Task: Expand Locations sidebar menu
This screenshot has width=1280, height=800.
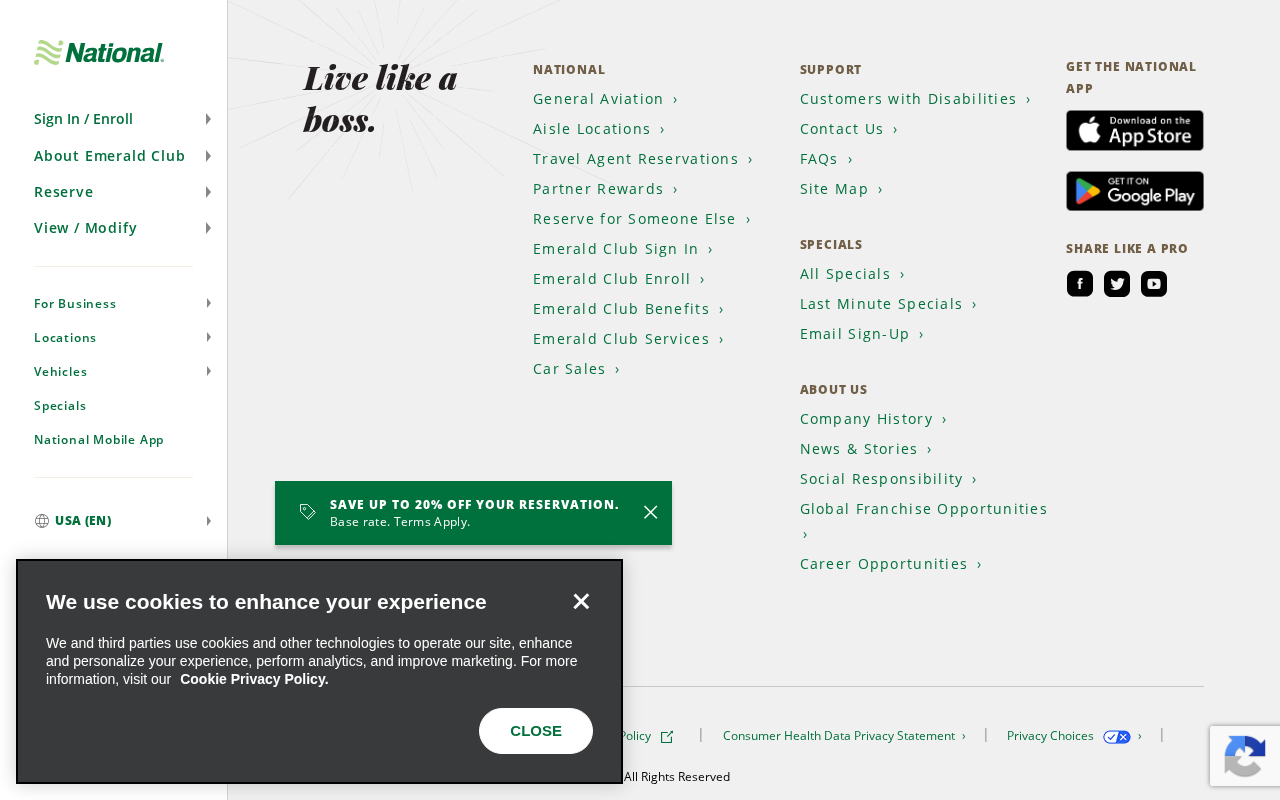Action: 122,338
